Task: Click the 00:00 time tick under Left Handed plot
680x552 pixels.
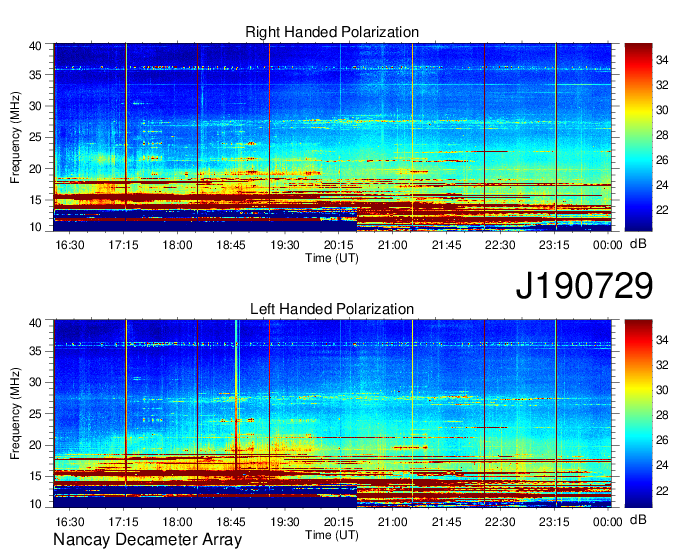Action: tap(608, 522)
